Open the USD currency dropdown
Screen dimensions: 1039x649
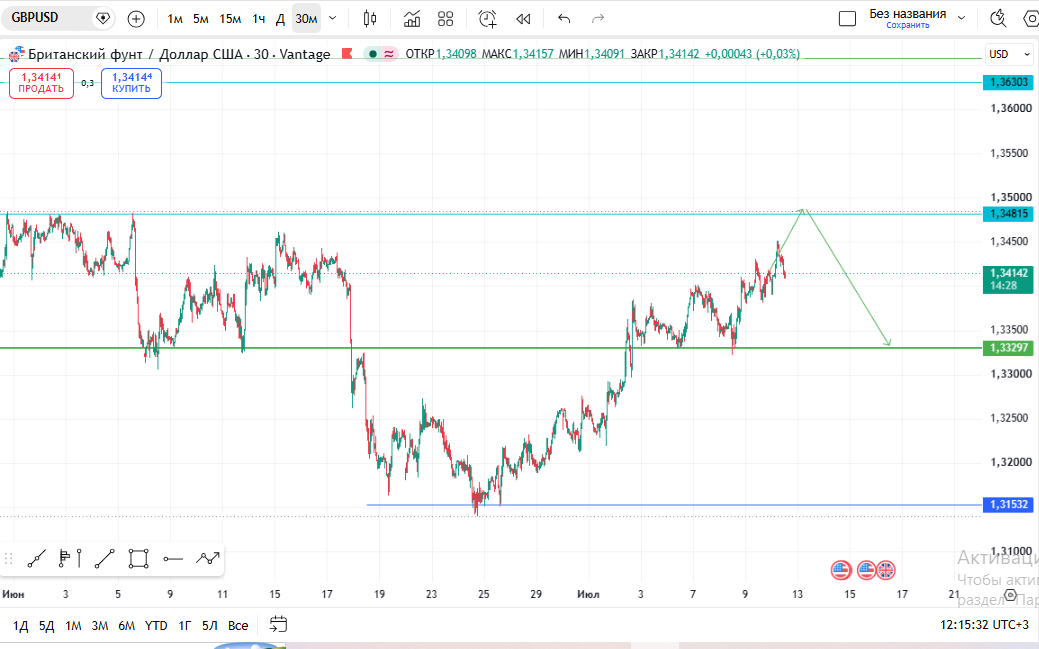coord(1010,54)
